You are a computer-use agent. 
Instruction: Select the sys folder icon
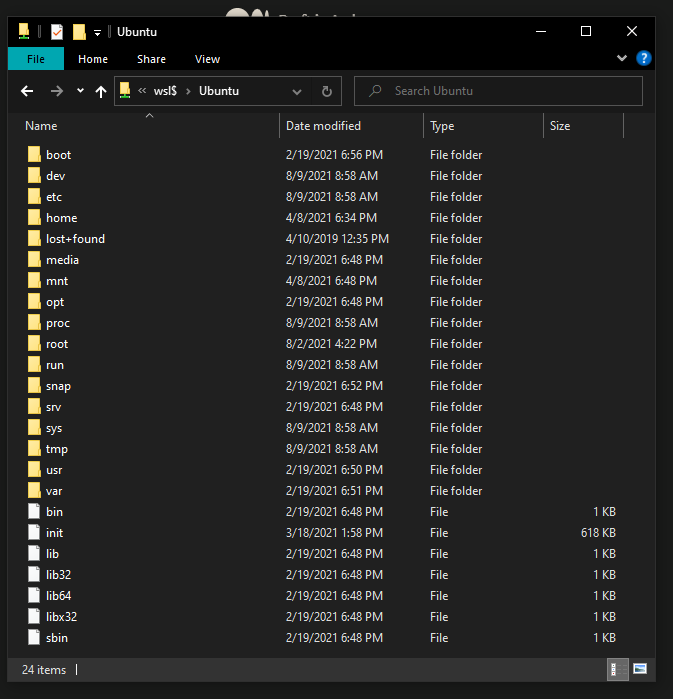[x=34, y=427]
